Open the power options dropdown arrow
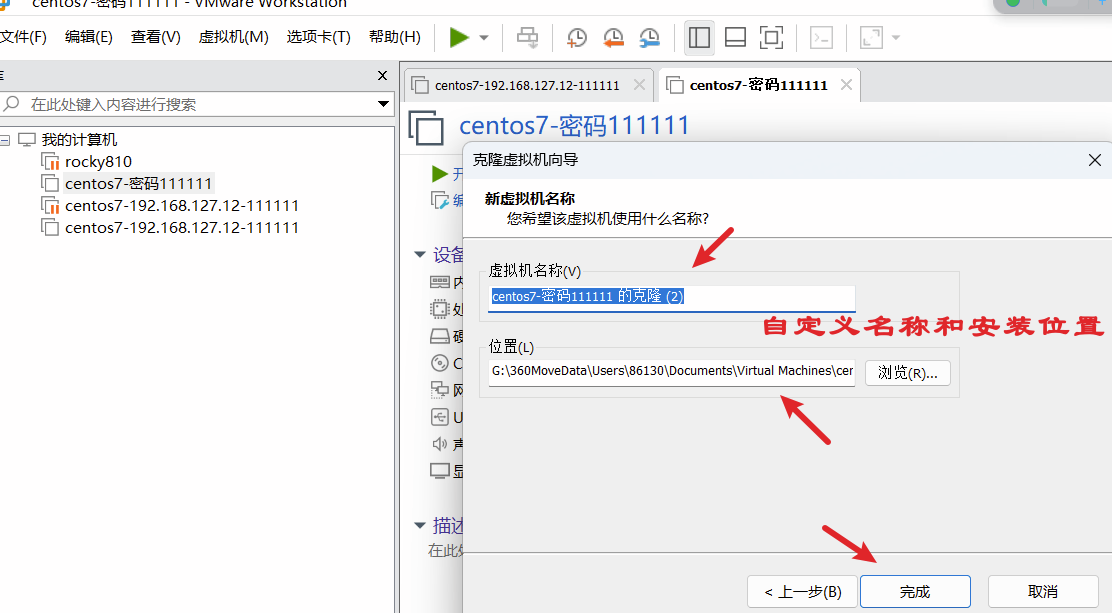1112x613 pixels. click(484, 38)
